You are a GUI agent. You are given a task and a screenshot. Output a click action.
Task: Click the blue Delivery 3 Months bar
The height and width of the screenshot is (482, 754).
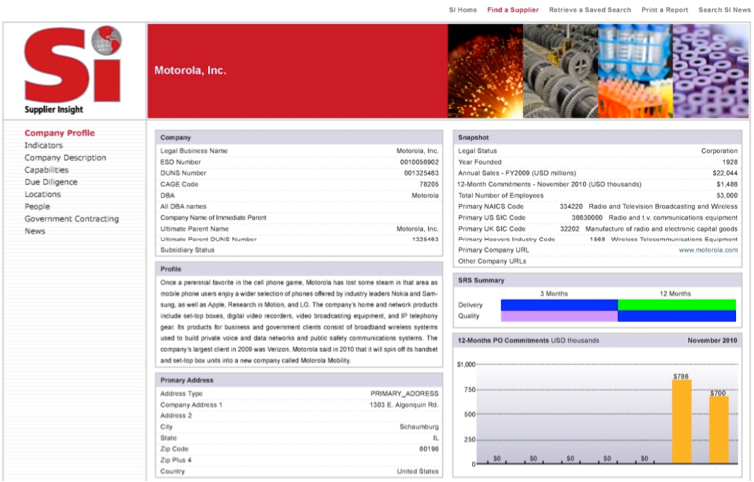tap(559, 305)
